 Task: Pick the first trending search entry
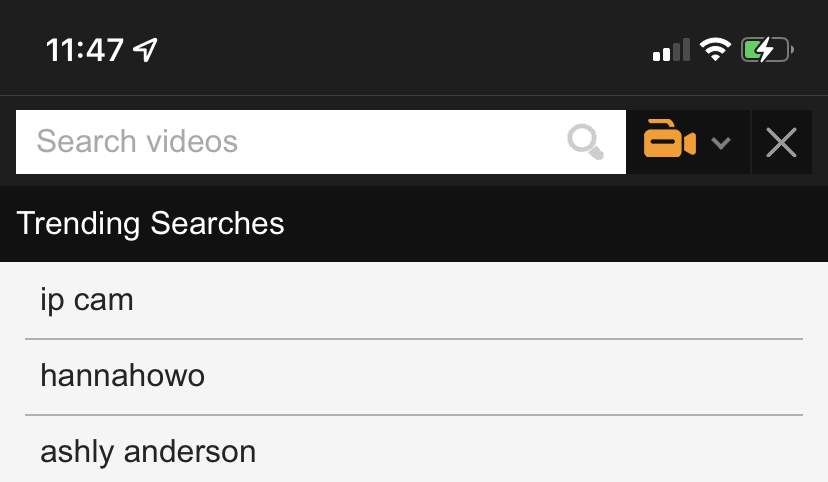pyautogui.click(x=414, y=300)
